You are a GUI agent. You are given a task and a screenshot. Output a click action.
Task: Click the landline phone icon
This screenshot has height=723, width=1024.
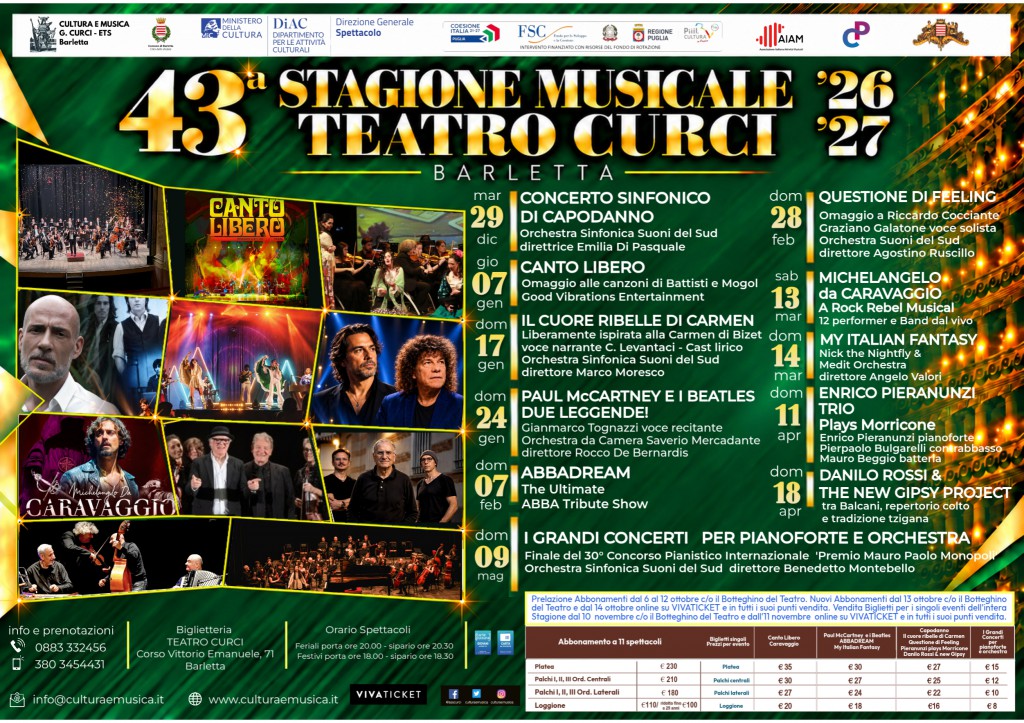(18, 646)
